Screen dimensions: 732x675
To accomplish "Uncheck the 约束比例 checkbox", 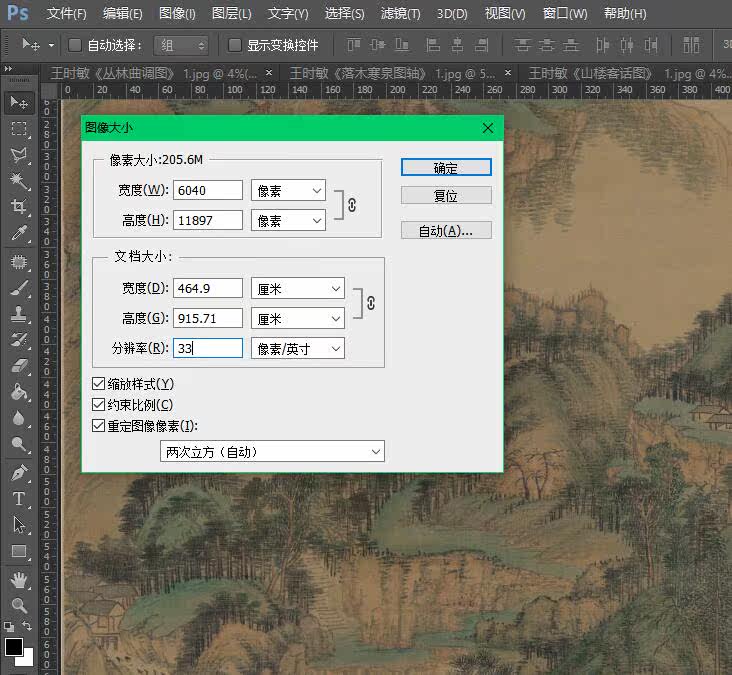I will click(98, 404).
